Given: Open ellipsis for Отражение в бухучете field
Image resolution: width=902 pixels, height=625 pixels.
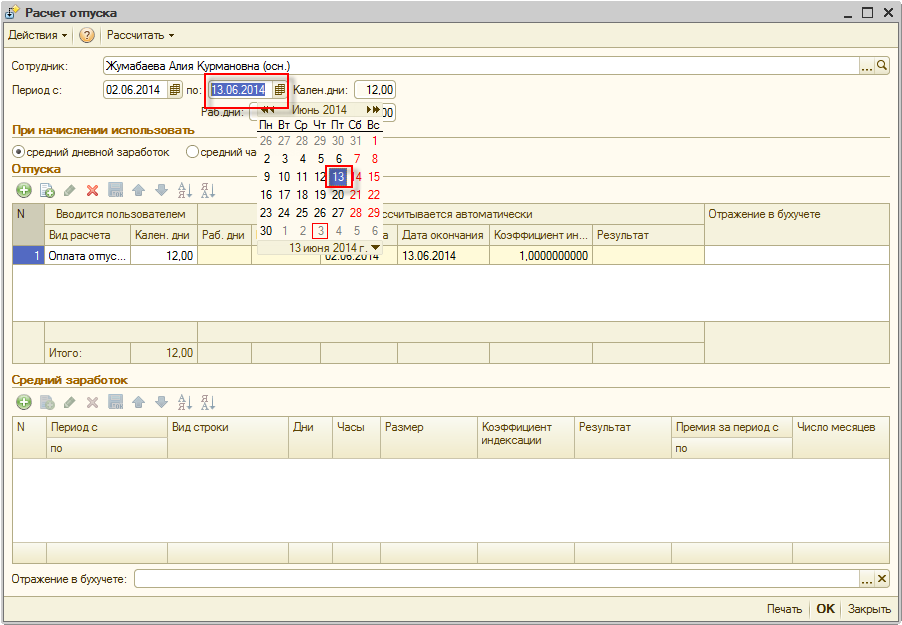Looking at the screenshot, I should pos(867,579).
